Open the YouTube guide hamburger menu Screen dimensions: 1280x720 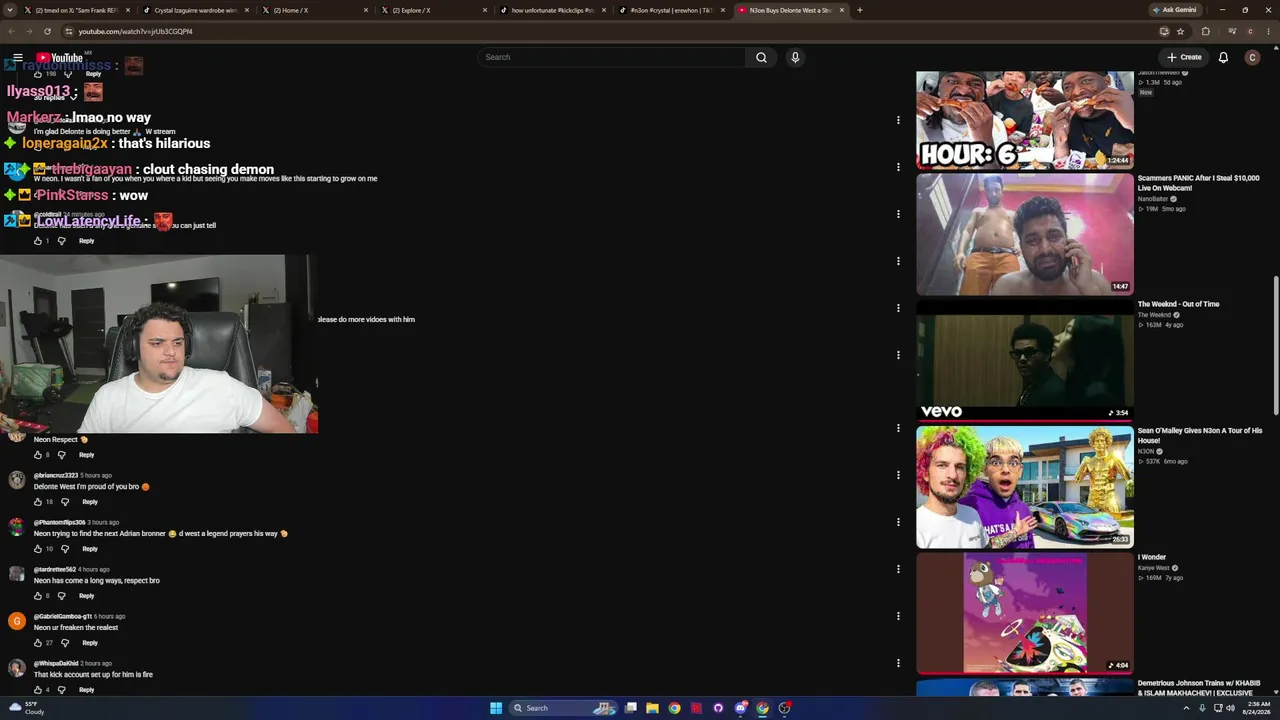tap(17, 58)
